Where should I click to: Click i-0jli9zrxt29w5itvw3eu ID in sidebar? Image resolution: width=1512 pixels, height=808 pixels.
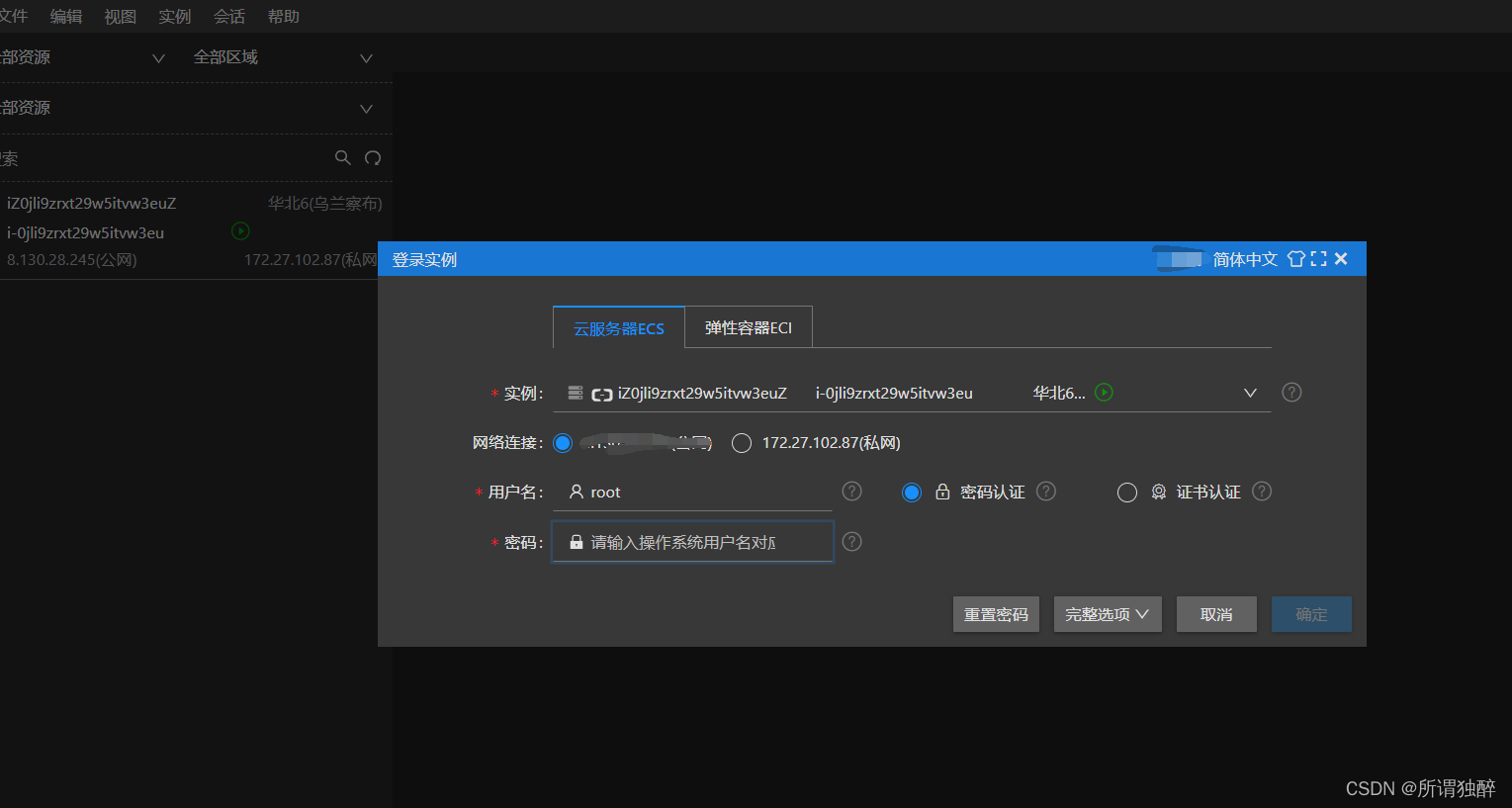tap(85, 232)
